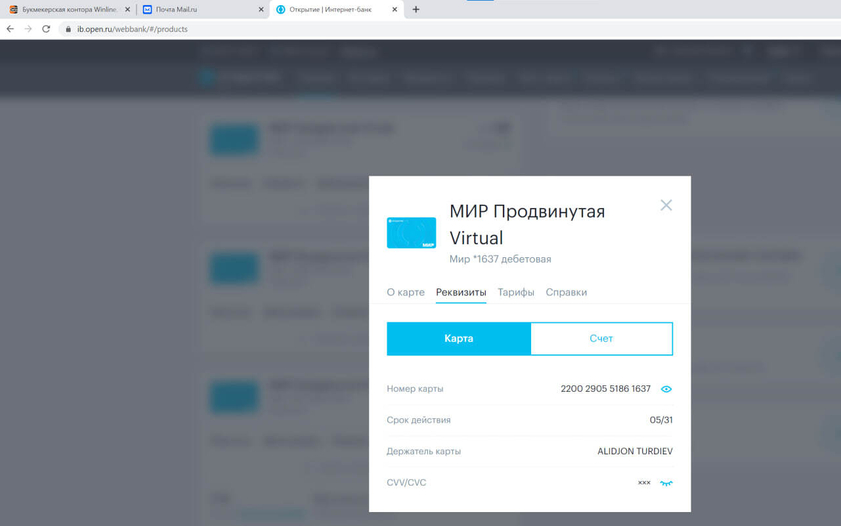
Task: Close the Winline browser tab
Action: (128, 10)
